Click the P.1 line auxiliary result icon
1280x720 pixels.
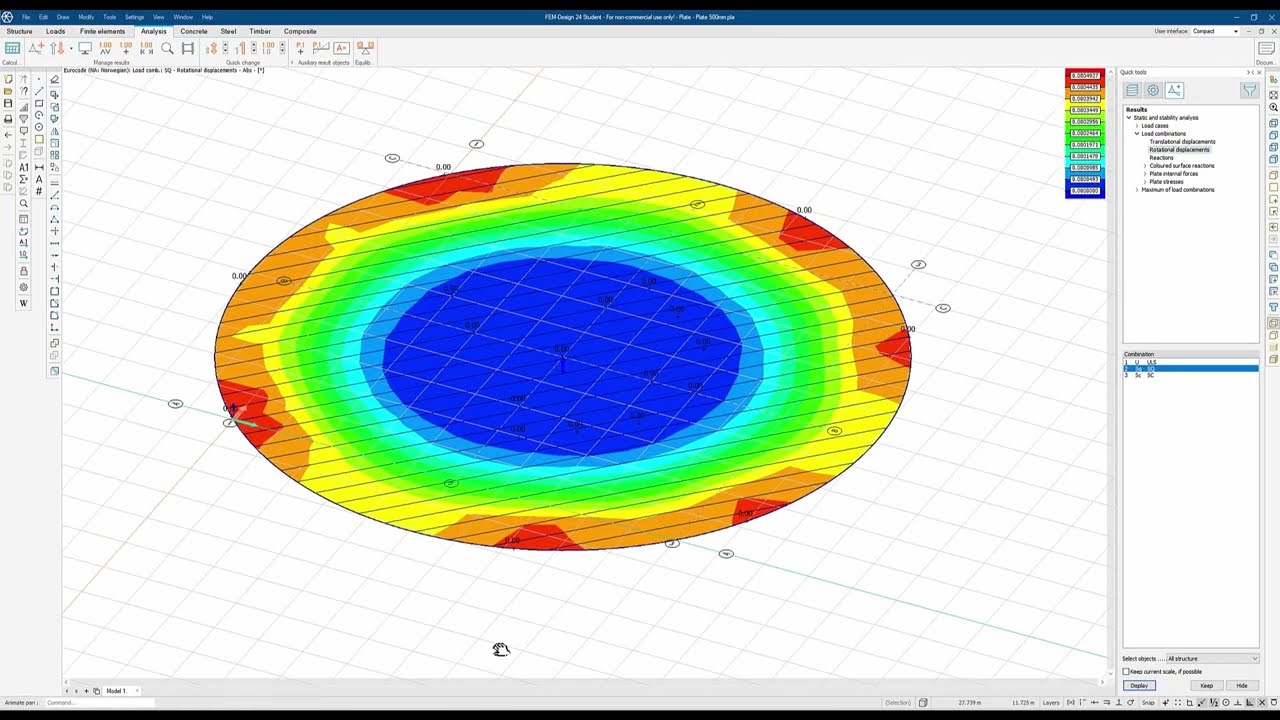[x=320, y=48]
